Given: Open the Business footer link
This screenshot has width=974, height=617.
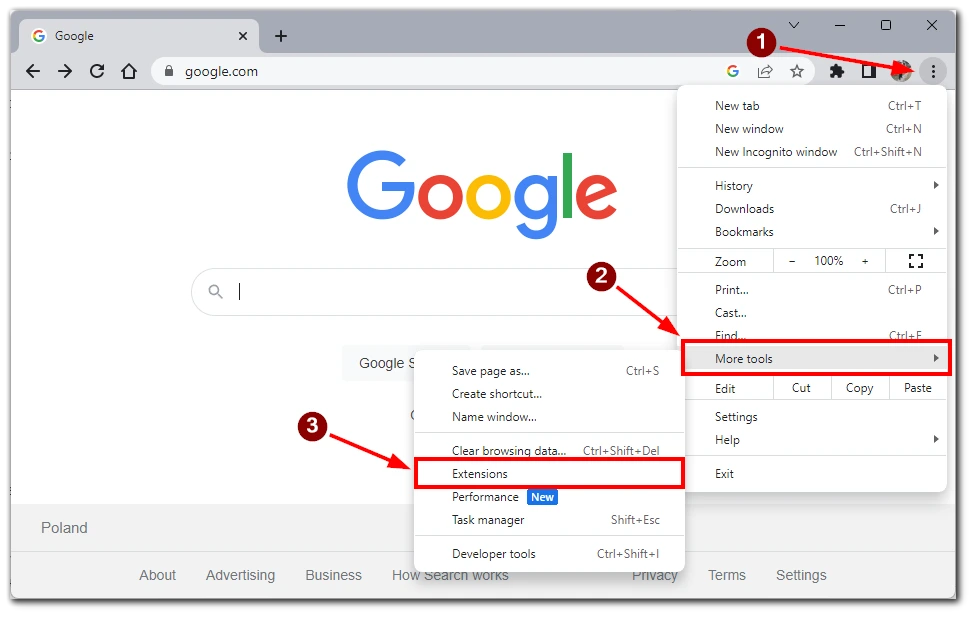Looking at the screenshot, I should [x=334, y=575].
